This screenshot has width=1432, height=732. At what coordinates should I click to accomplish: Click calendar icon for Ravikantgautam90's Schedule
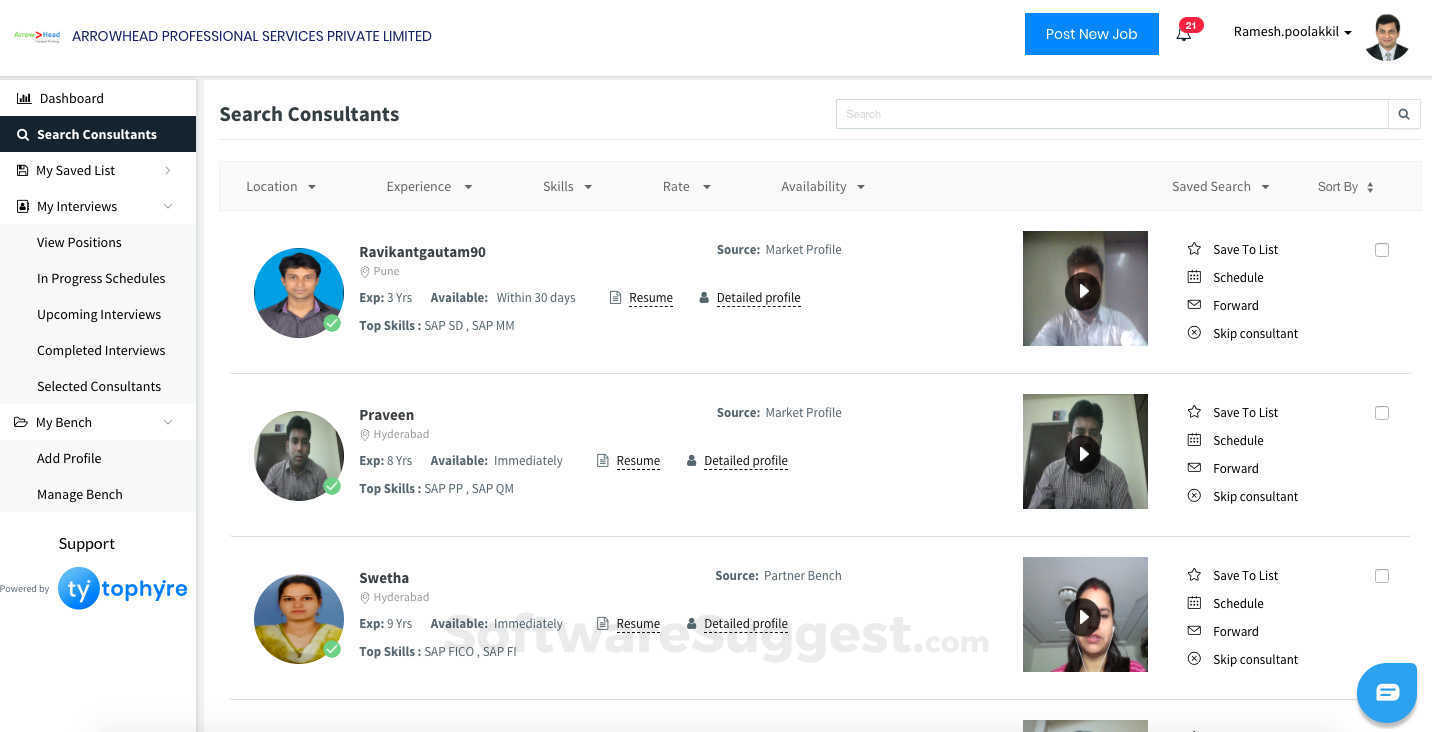tap(1194, 277)
